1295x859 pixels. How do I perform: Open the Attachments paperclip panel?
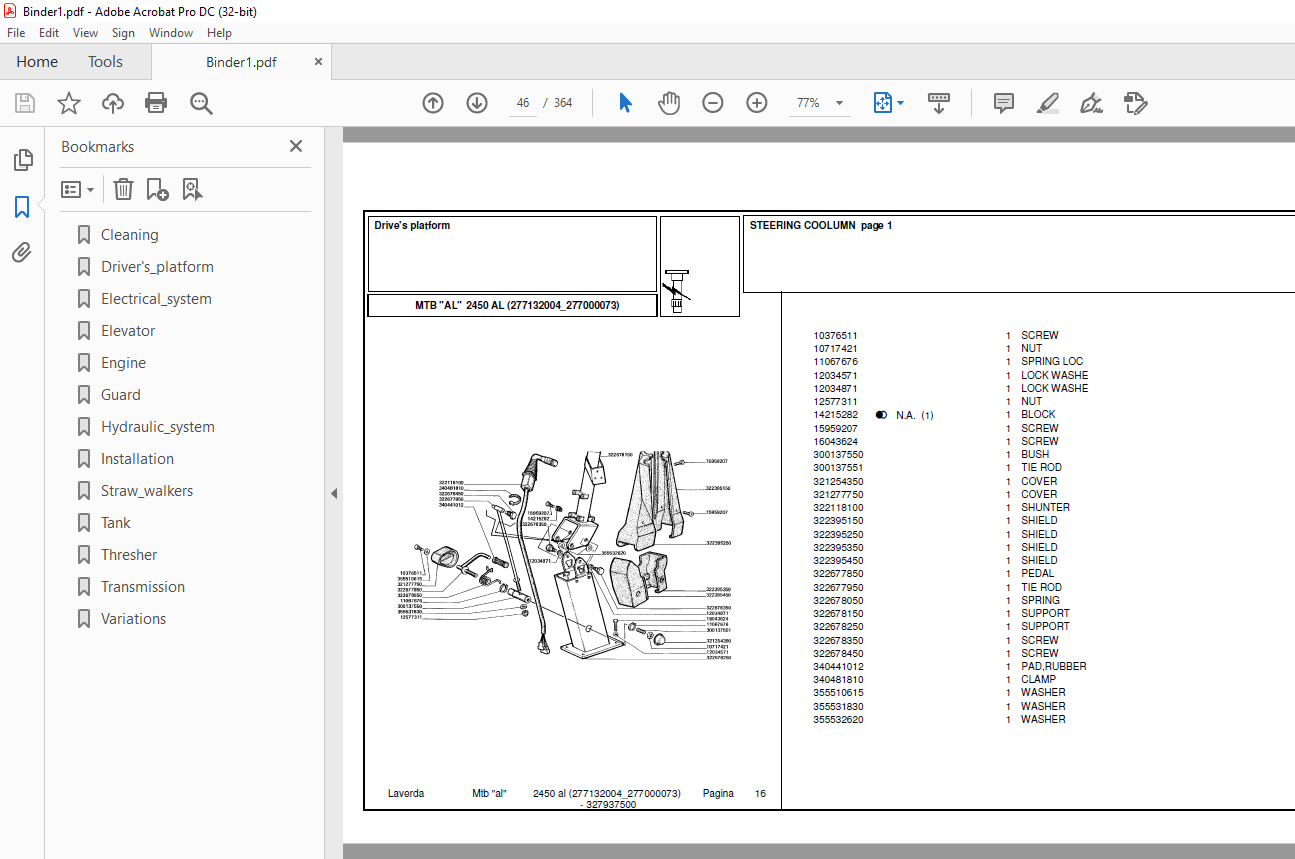click(x=22, y=252)
